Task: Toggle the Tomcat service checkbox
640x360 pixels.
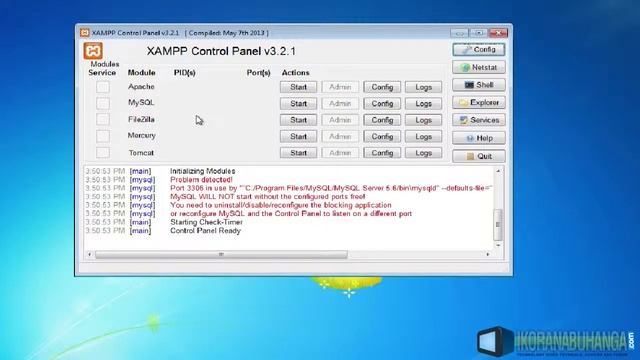Action: [x=103, y=153]
